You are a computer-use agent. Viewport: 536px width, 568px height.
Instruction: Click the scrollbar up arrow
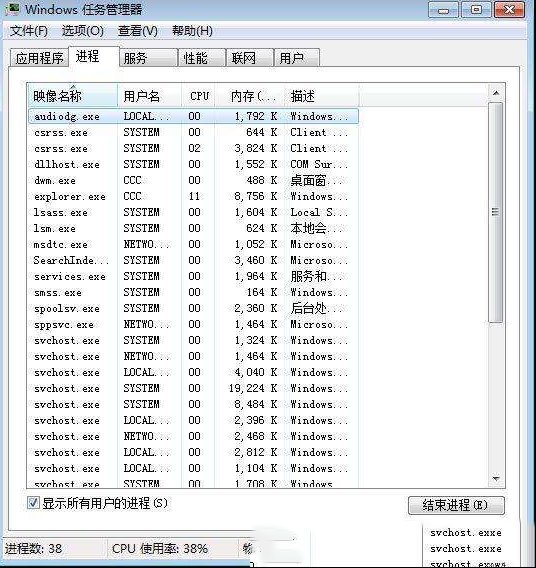point(496,93)
